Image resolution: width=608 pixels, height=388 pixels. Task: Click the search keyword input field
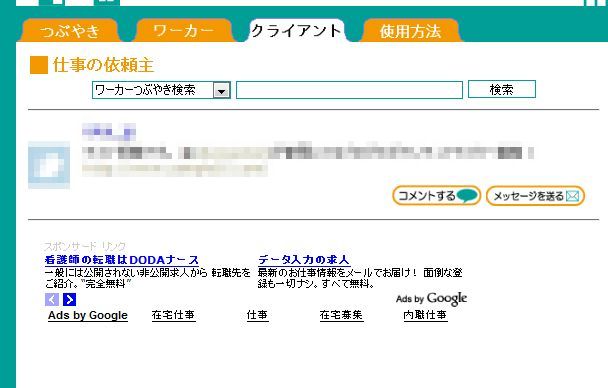coord(349,90)
